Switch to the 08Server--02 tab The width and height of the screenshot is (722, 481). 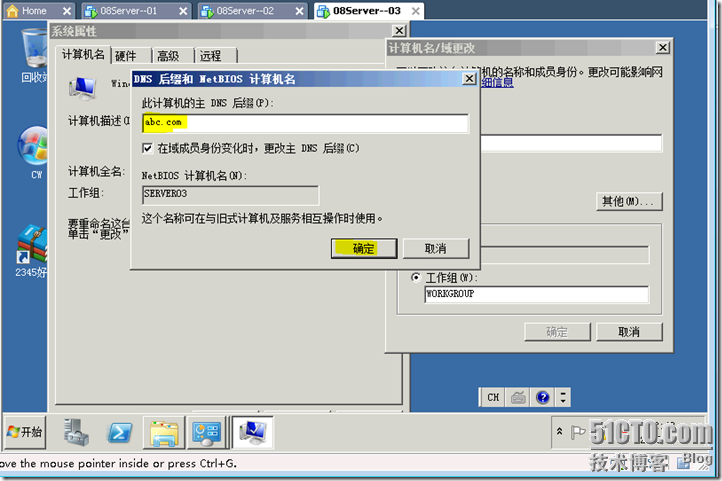coord(245,11)
